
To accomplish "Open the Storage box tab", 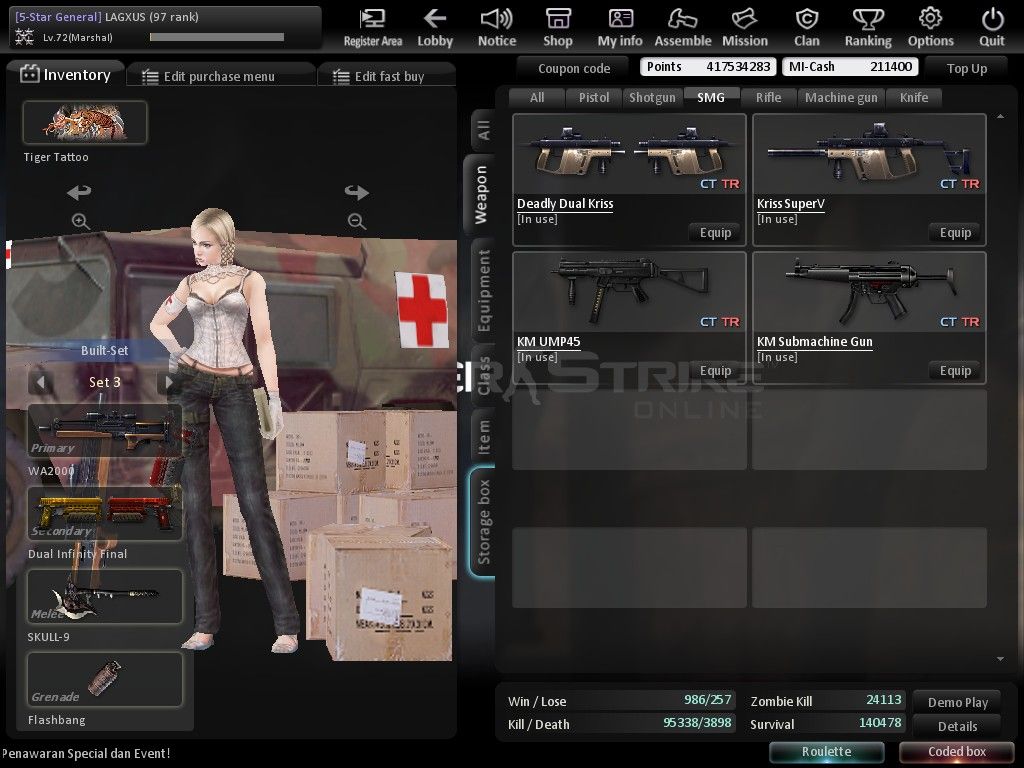I will click(x=483, y=522).
